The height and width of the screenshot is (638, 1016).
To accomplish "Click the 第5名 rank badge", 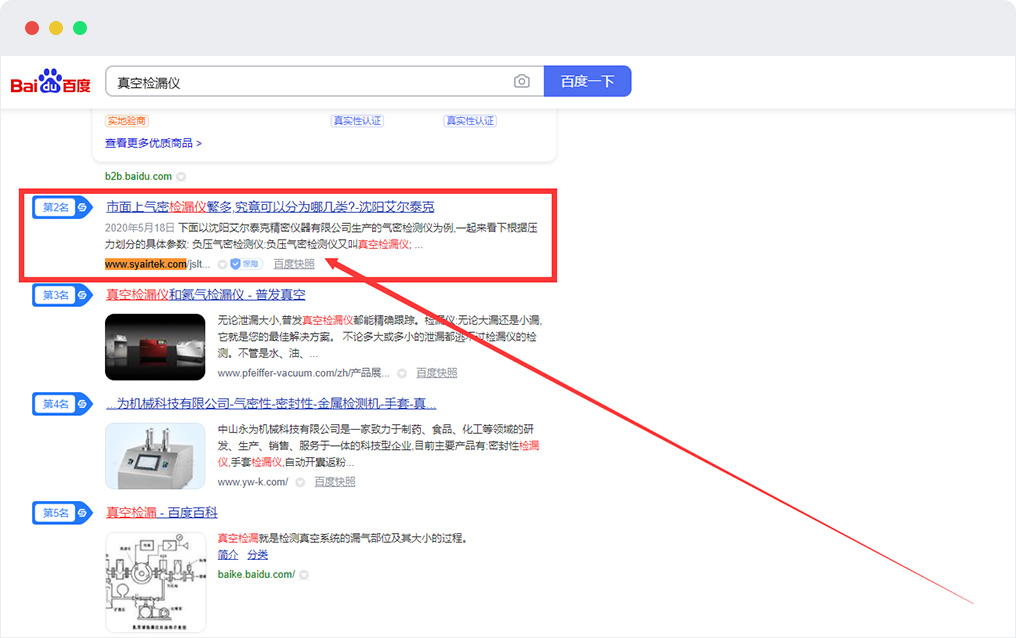I will pyautogui.click(x=62, y=513).
